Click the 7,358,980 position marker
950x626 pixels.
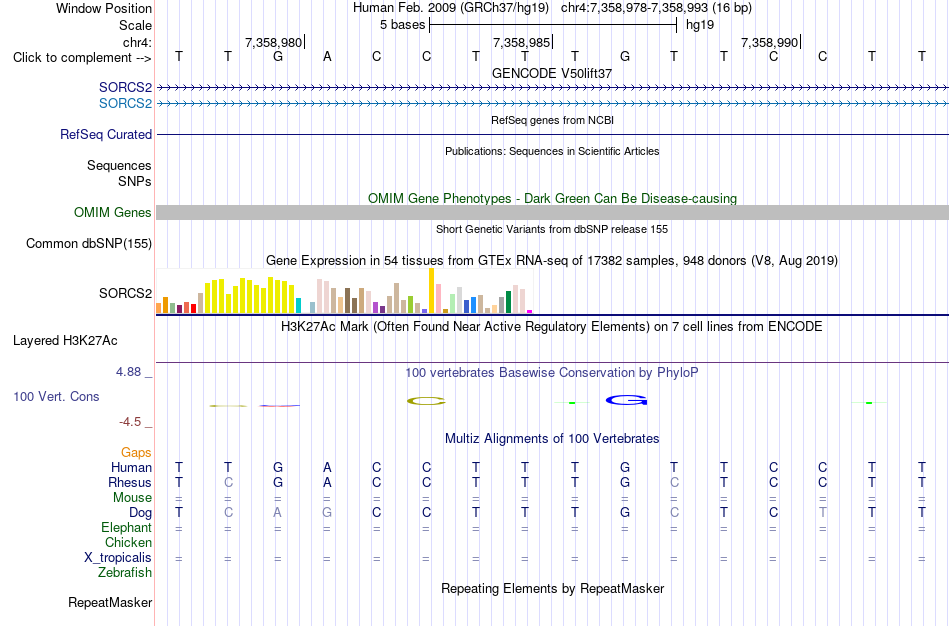[x=273, y=42]
